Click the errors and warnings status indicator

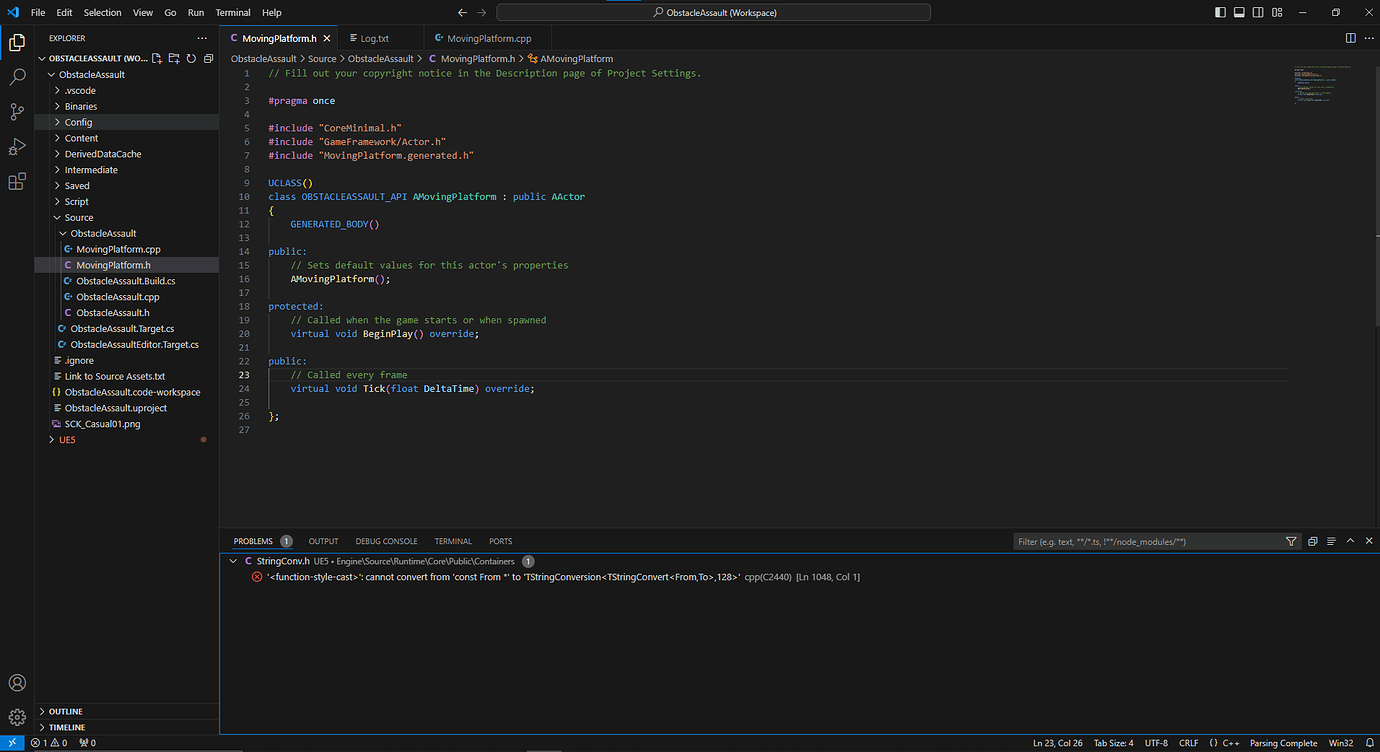click(48, 743)
